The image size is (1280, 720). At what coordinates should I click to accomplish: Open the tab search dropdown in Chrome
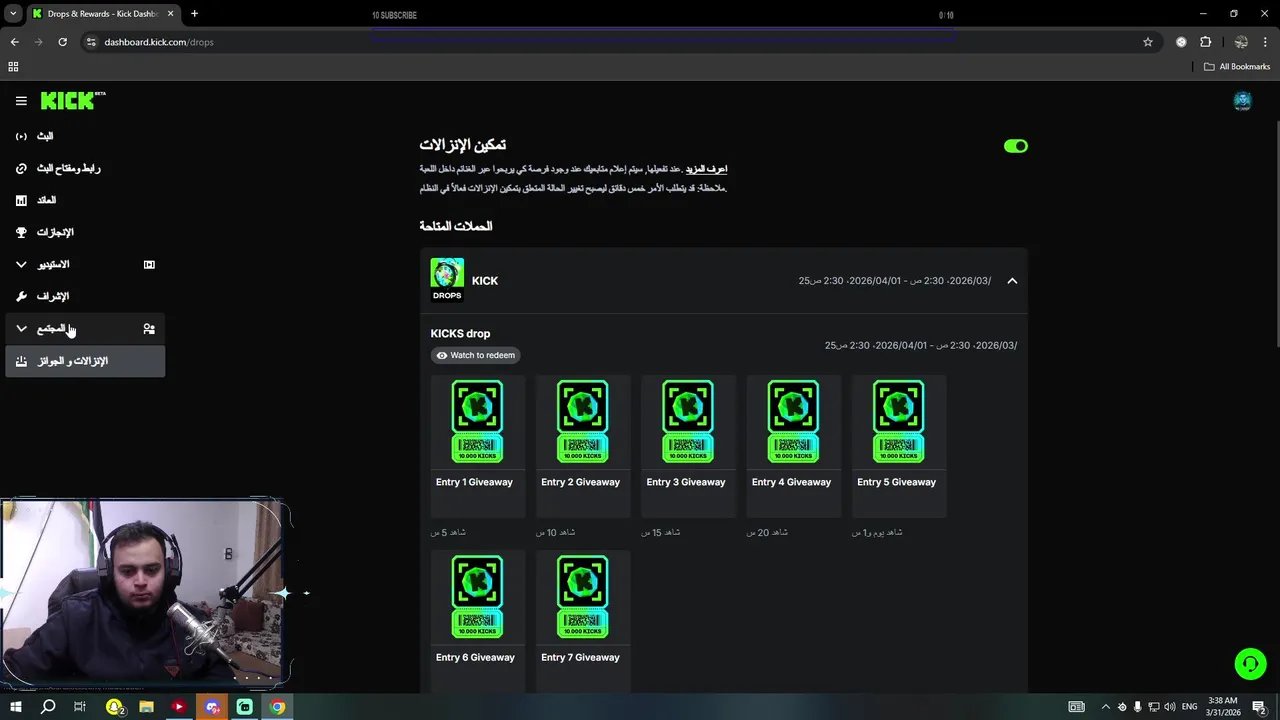pyautogui.click(x=13, y=14)
